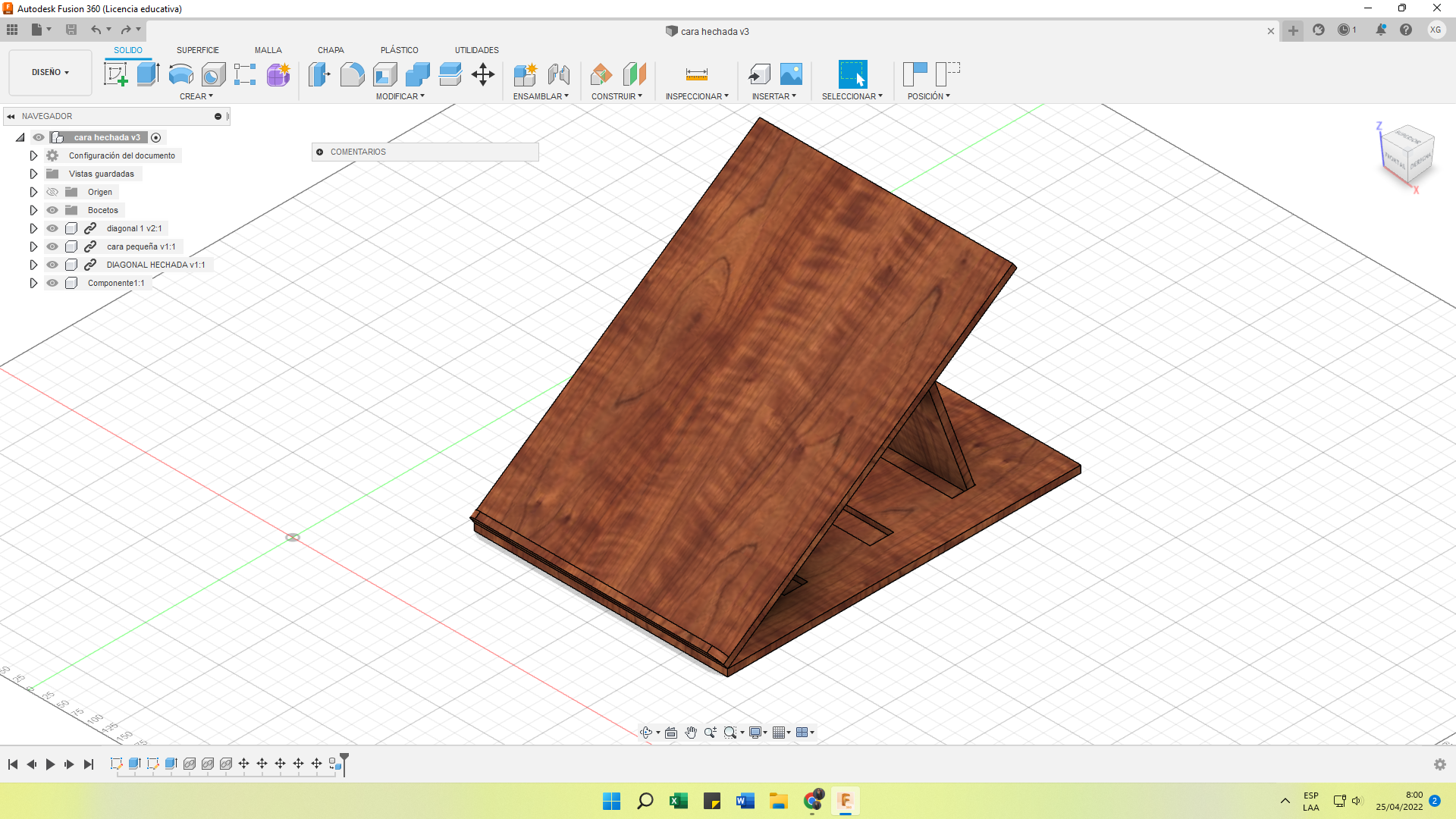
Task: Show the hidden Origen folder
Action: click(52, 192)
